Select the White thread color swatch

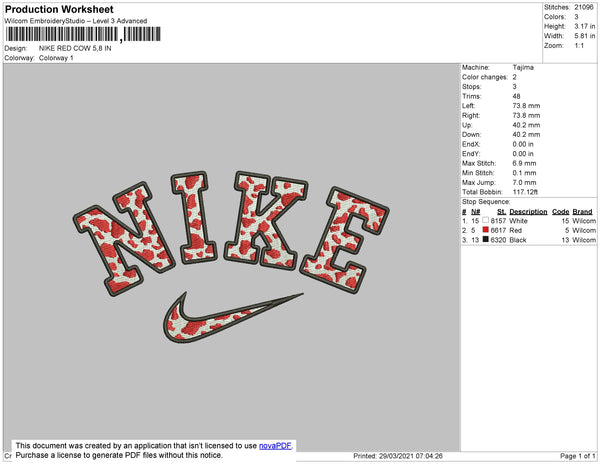click(486, 220)
